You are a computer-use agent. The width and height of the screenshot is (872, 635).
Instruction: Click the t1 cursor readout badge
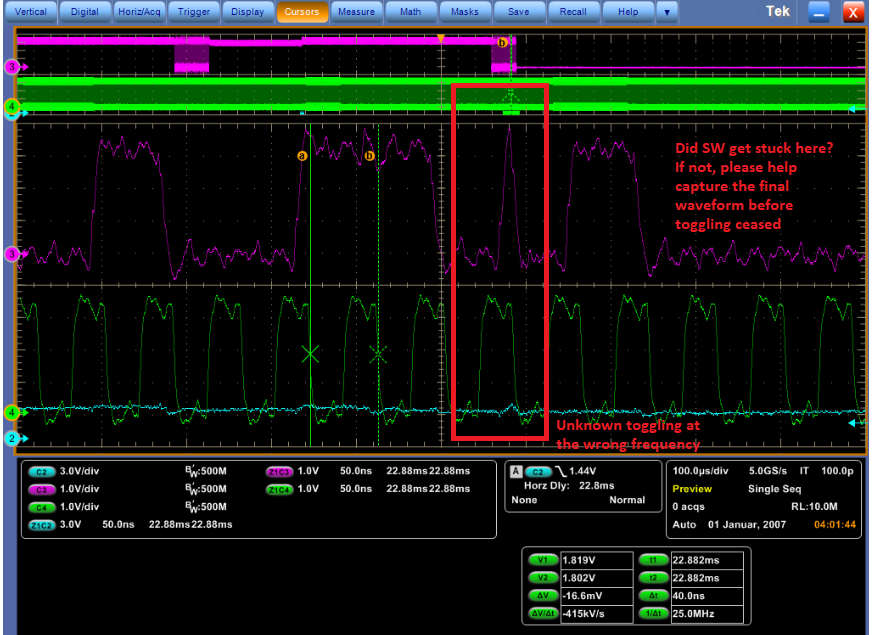tap(652, 560)
